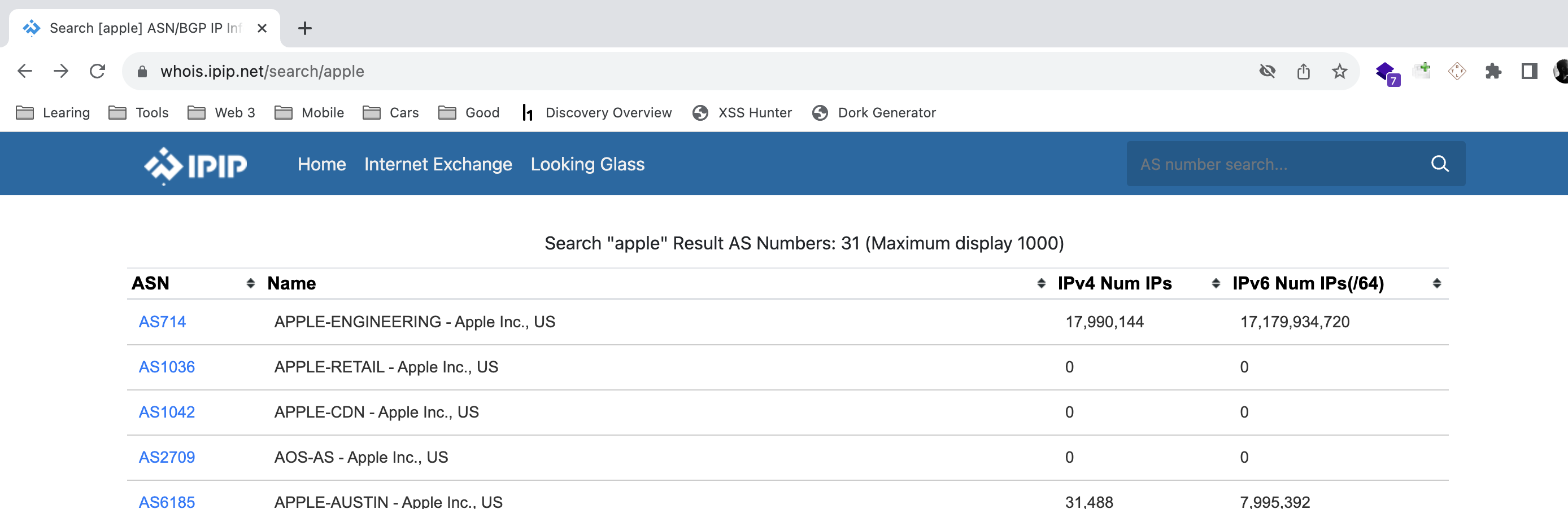This screenshot has height=509, width=1568.
Task: Go to the Home nav item
Action: click(321, 164)
